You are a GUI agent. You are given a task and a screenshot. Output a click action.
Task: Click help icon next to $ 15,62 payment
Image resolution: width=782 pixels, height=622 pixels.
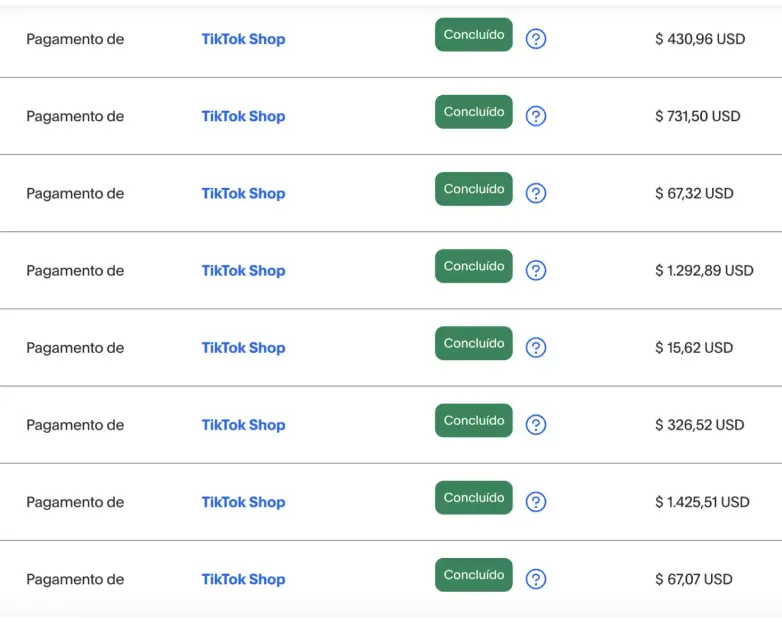coord(536,347)
